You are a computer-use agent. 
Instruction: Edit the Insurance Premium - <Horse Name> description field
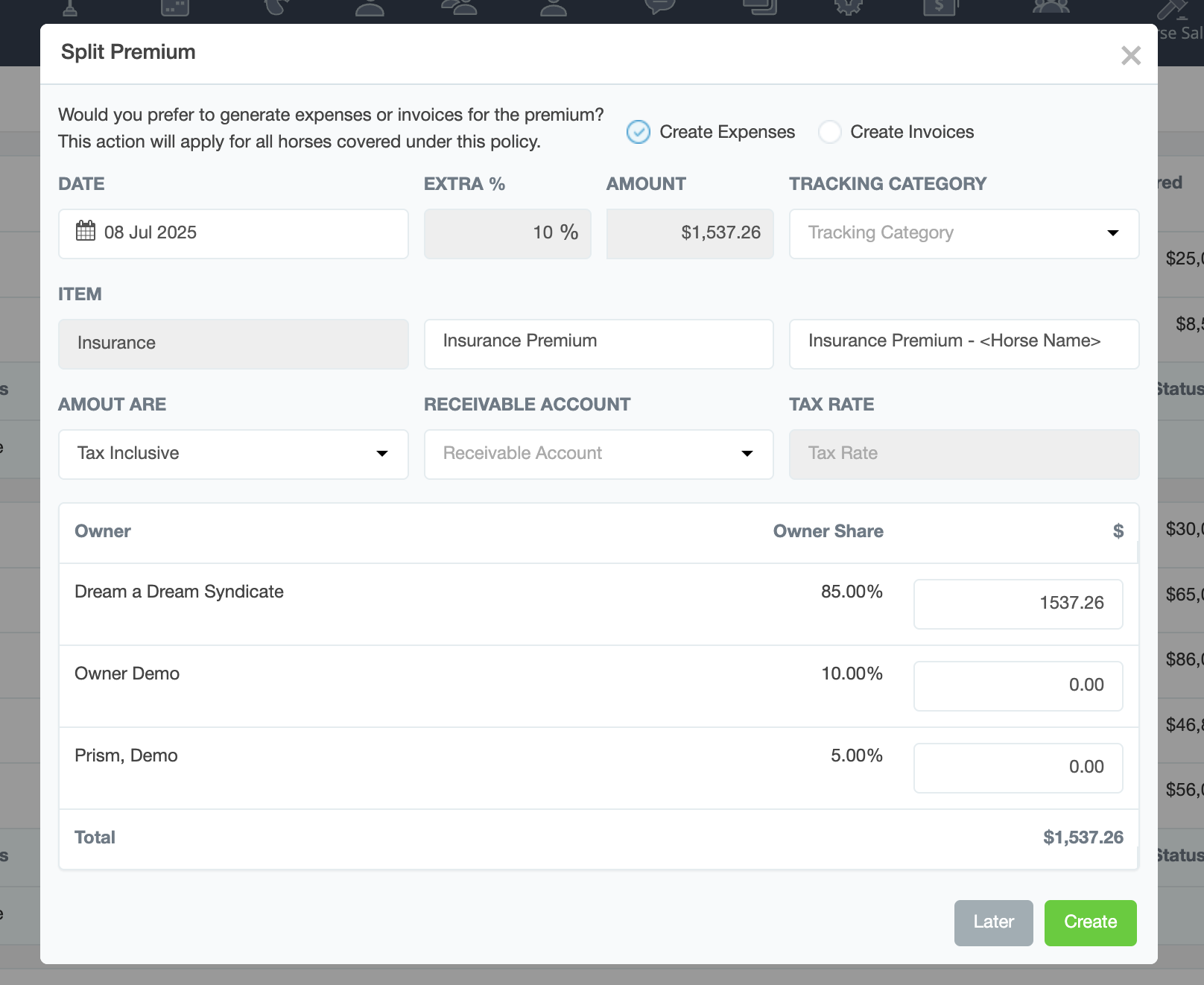[x=963, y=343]
